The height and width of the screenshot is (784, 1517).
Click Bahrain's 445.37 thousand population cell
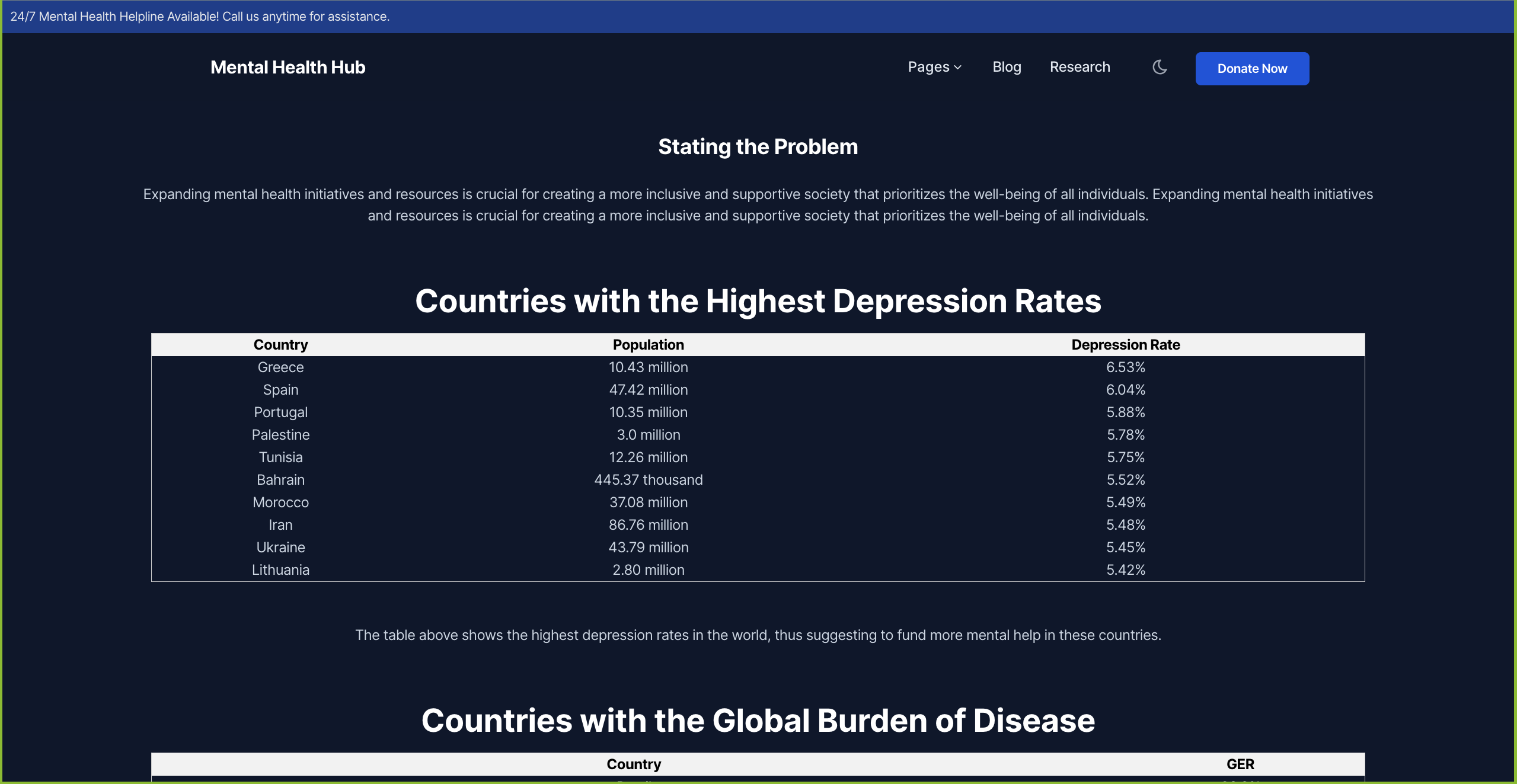648,480
